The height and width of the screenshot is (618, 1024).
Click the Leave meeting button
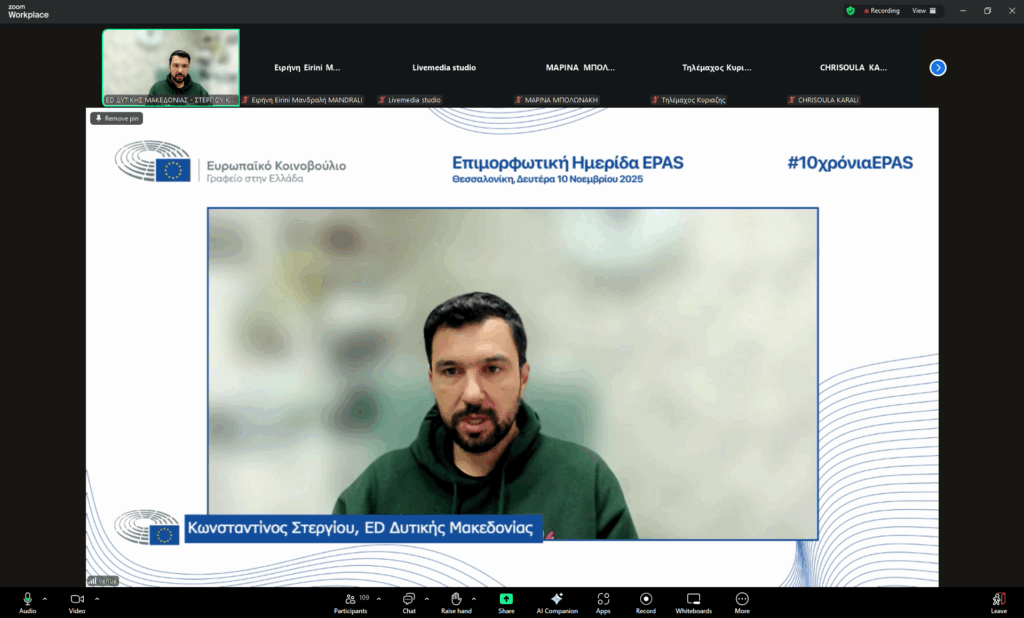click(998, 600)
